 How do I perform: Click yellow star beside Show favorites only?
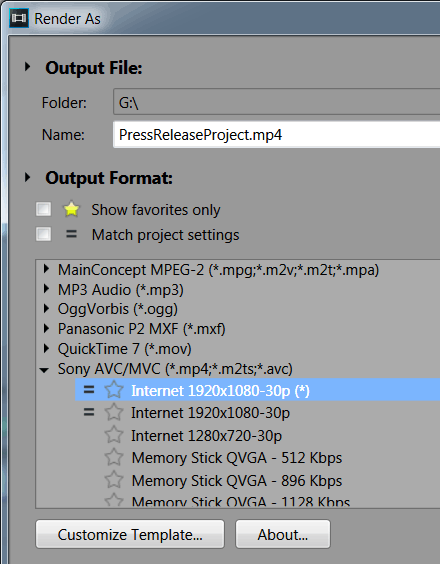tap(71, 209)
